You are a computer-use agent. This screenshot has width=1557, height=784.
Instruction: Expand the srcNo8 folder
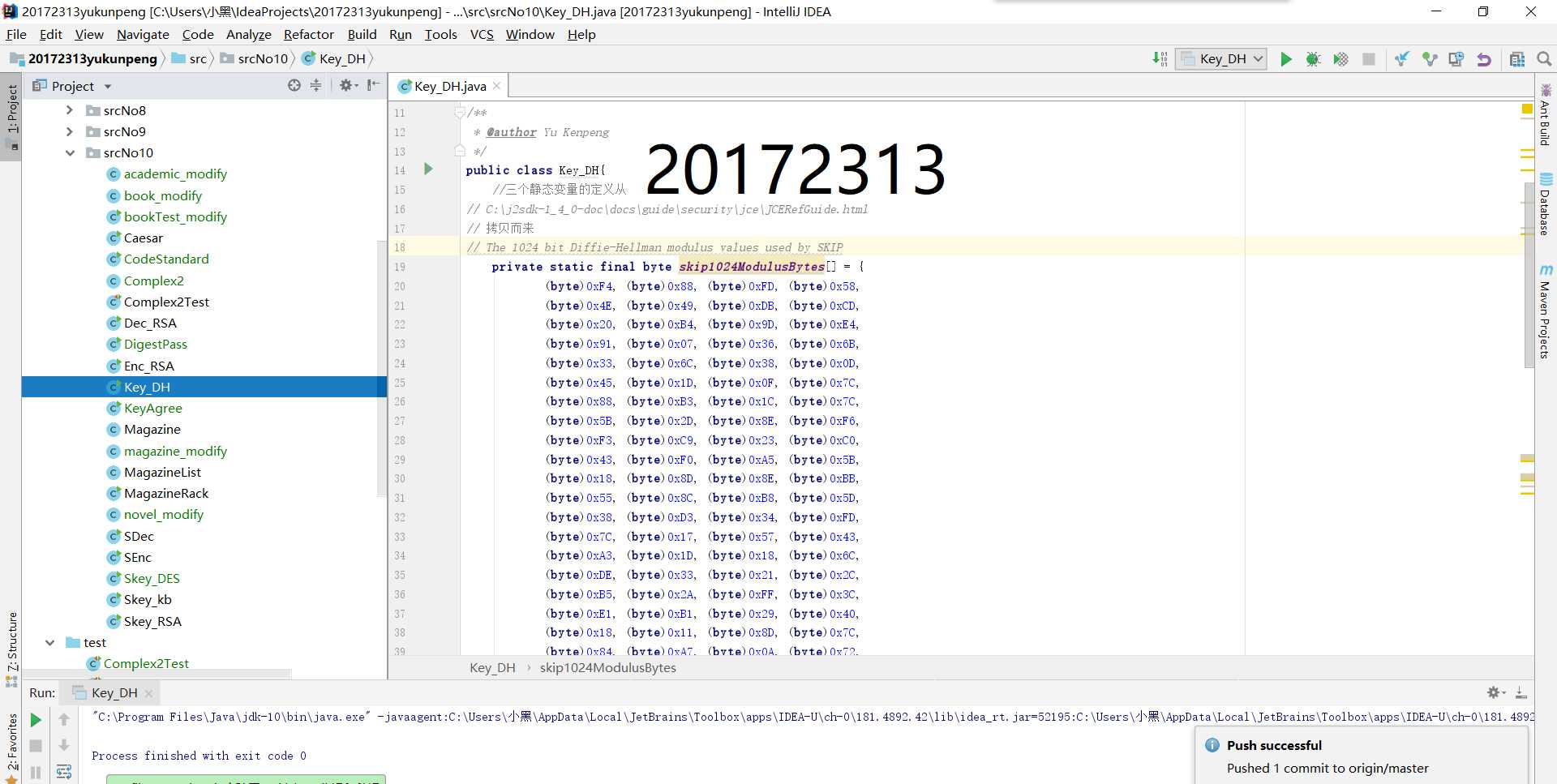70,110
